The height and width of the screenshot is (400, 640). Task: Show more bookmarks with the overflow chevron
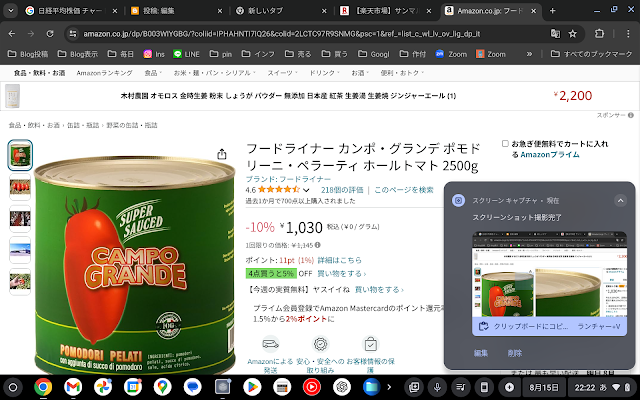tap(529, 54)
